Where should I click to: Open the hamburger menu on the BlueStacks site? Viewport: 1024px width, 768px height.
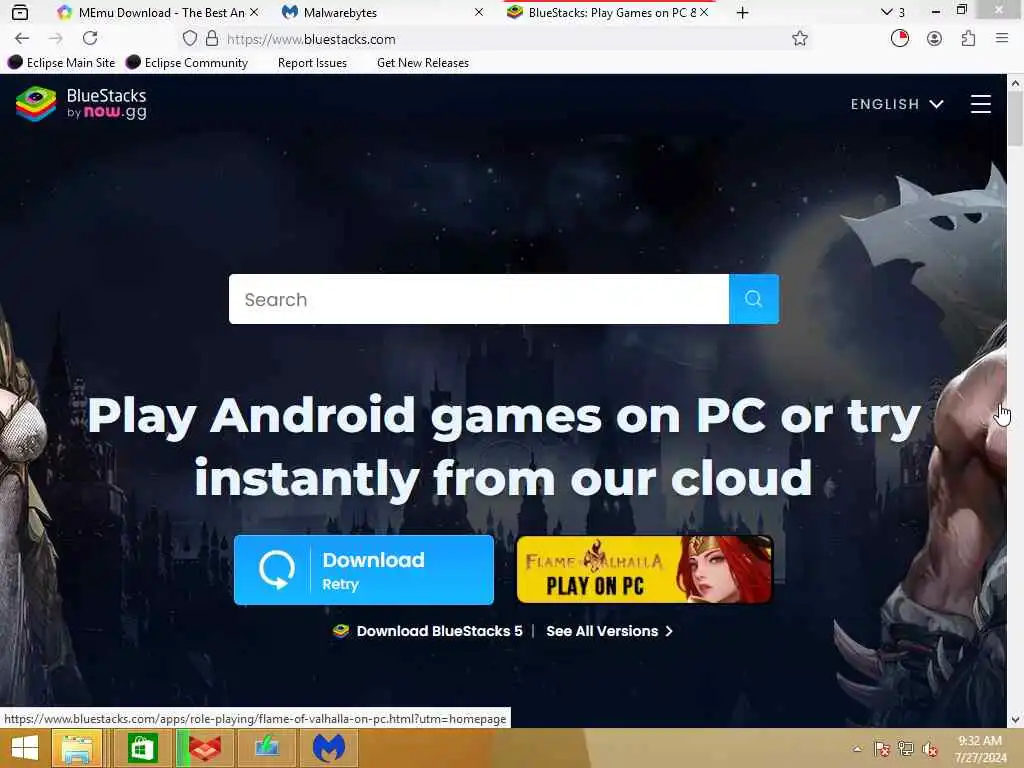(980, 104)
